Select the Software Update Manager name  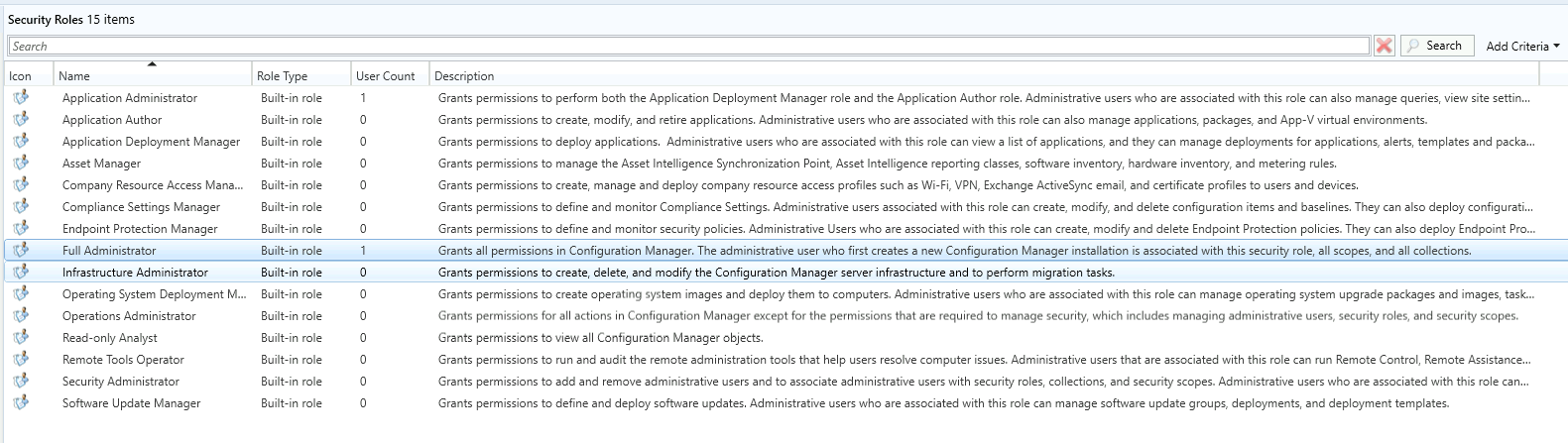pos(131,403)
